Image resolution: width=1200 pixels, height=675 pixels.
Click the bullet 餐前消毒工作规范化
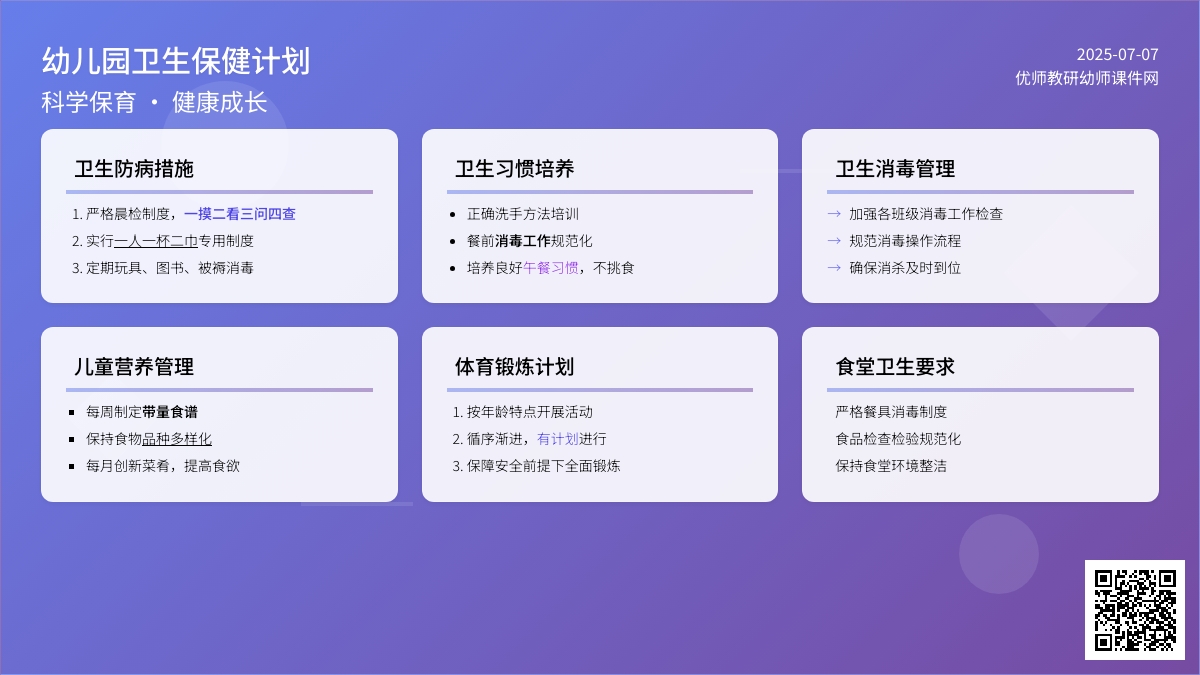click(530, 241)
